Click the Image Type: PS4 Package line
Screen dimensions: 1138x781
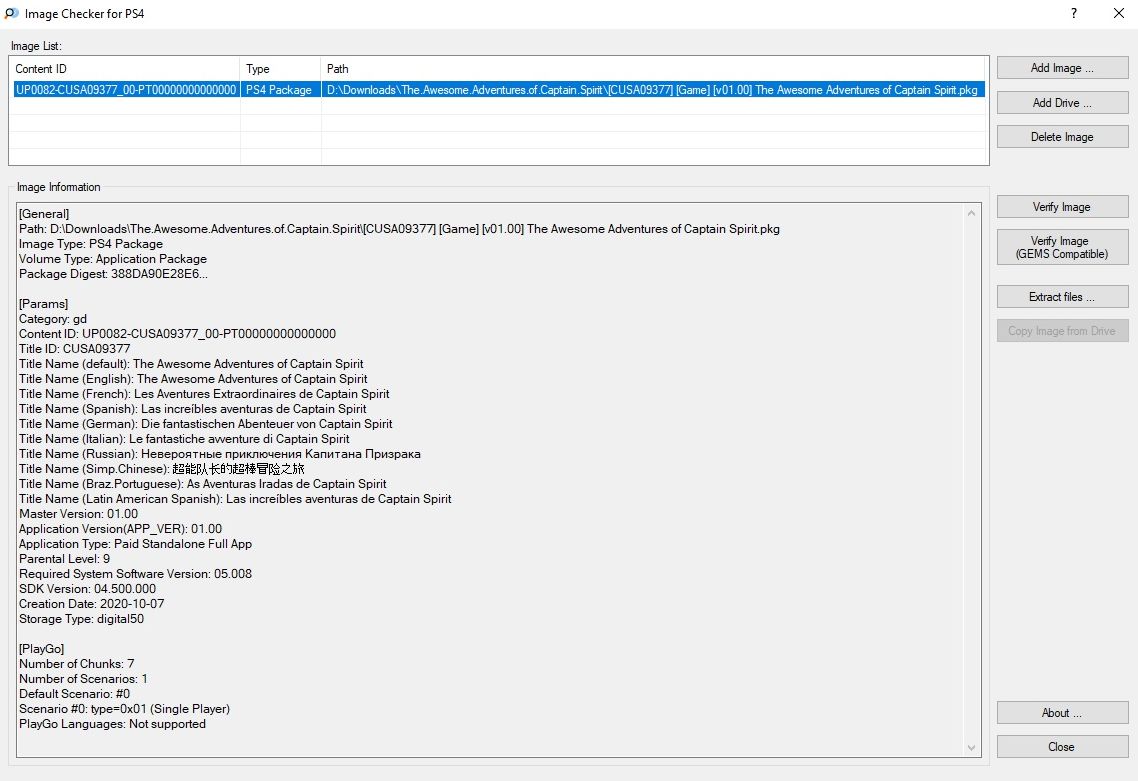click(91, 244)
